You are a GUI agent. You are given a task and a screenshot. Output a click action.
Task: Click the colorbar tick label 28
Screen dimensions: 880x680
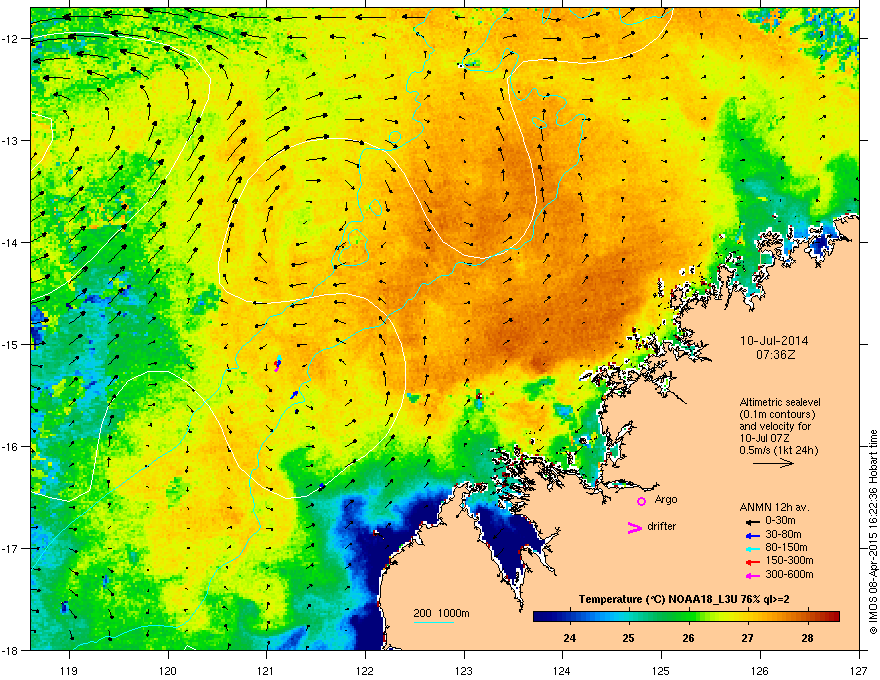pos(807,638)
